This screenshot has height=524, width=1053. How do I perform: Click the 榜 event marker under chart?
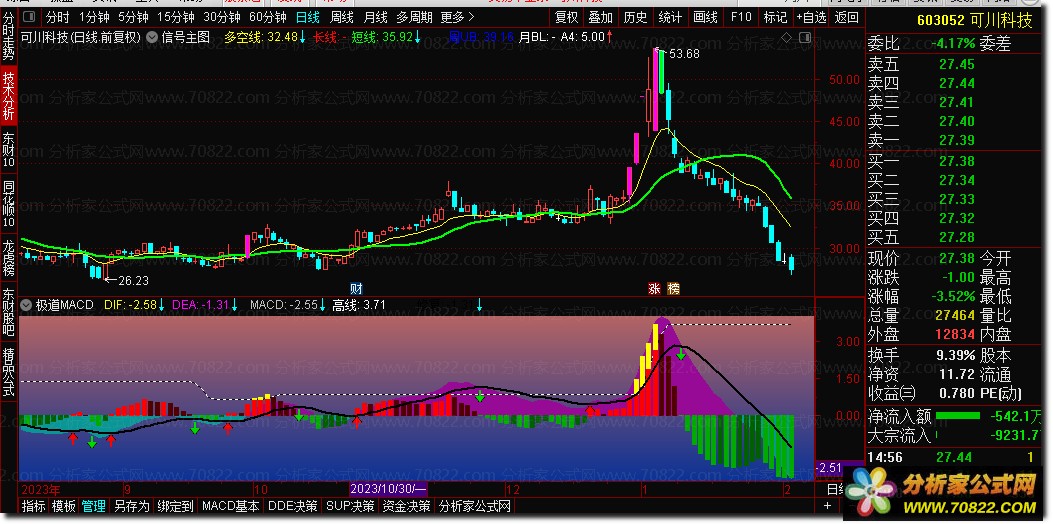674,289
